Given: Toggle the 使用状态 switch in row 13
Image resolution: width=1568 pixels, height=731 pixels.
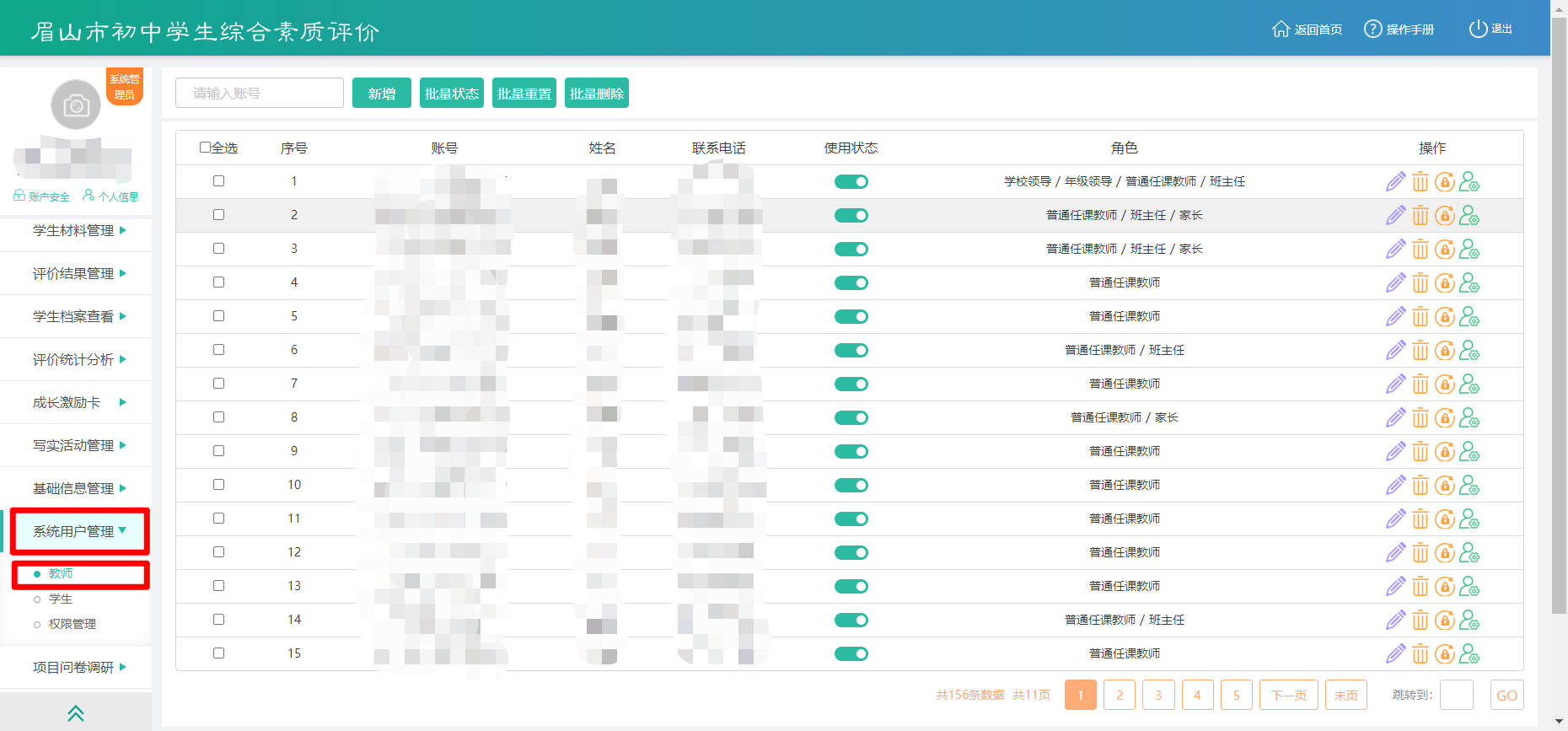Looking at the screenshot, I should (x=851, y=586).
